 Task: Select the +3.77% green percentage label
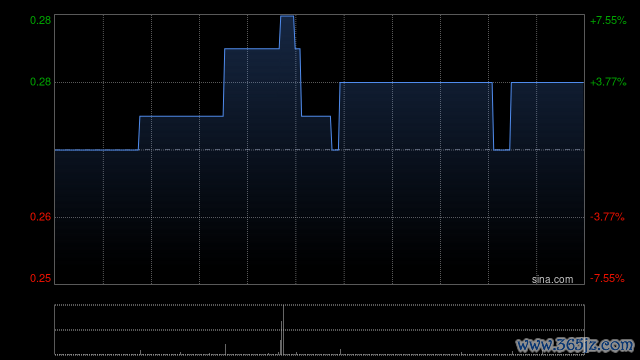(608, 82)
